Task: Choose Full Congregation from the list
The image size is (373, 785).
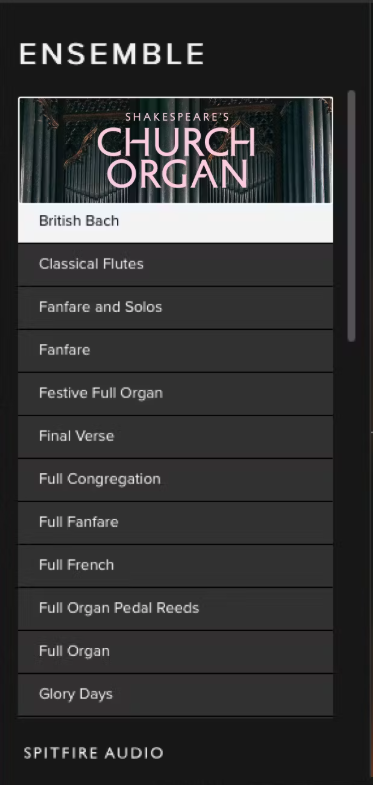Action: [175, 480]
